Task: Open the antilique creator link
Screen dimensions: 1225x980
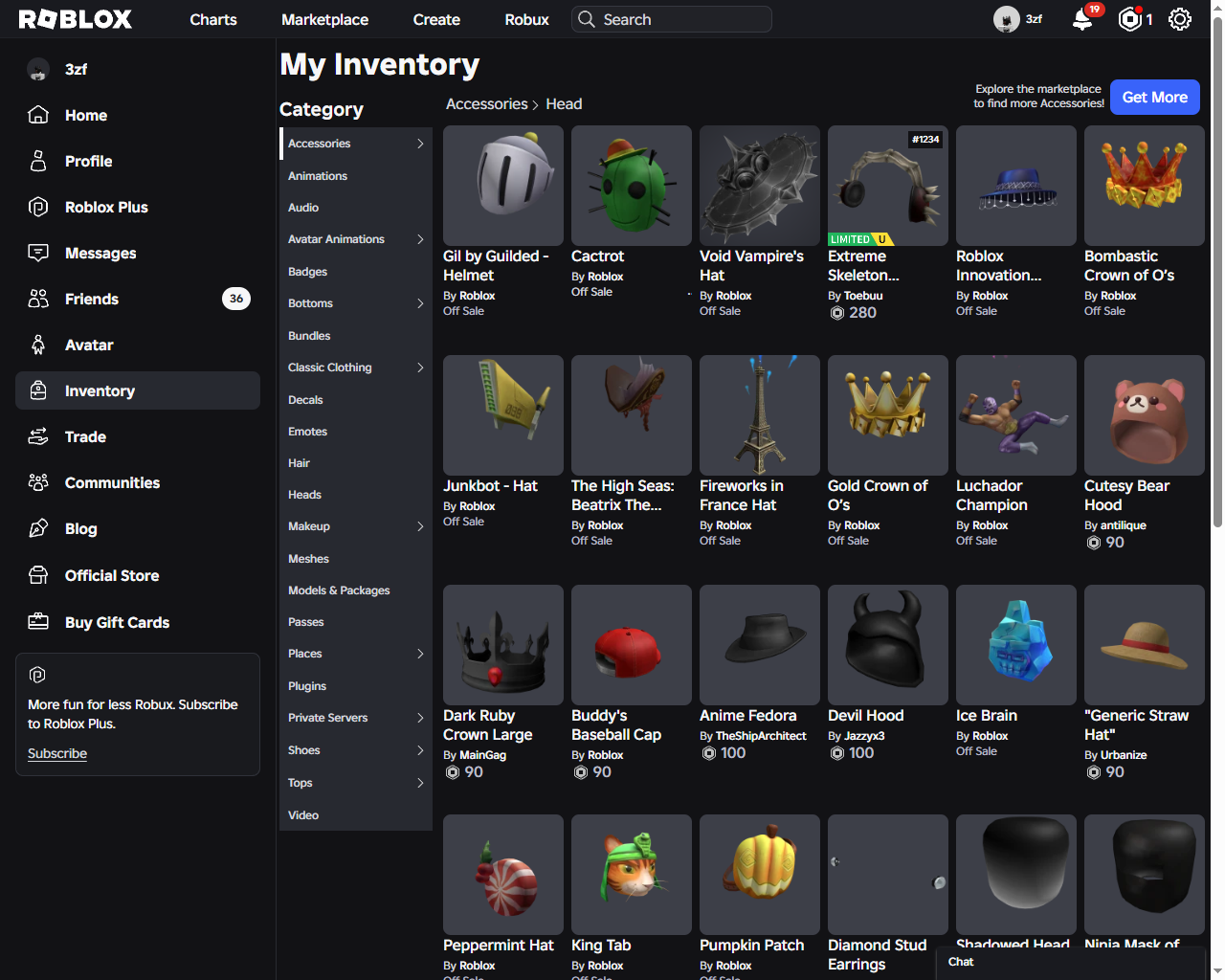Action: point(1123,525)
